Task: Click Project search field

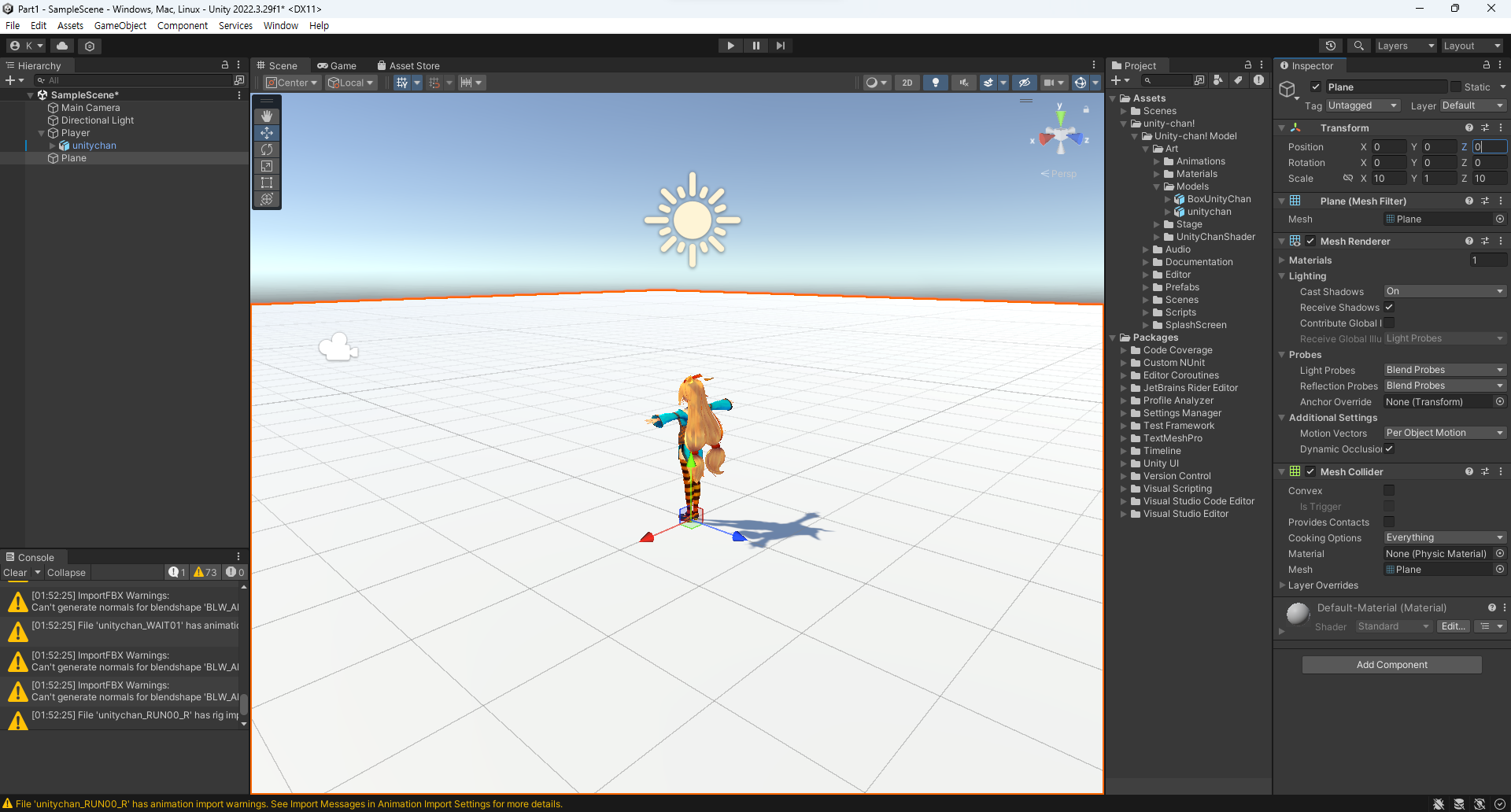Action: 1166,80
